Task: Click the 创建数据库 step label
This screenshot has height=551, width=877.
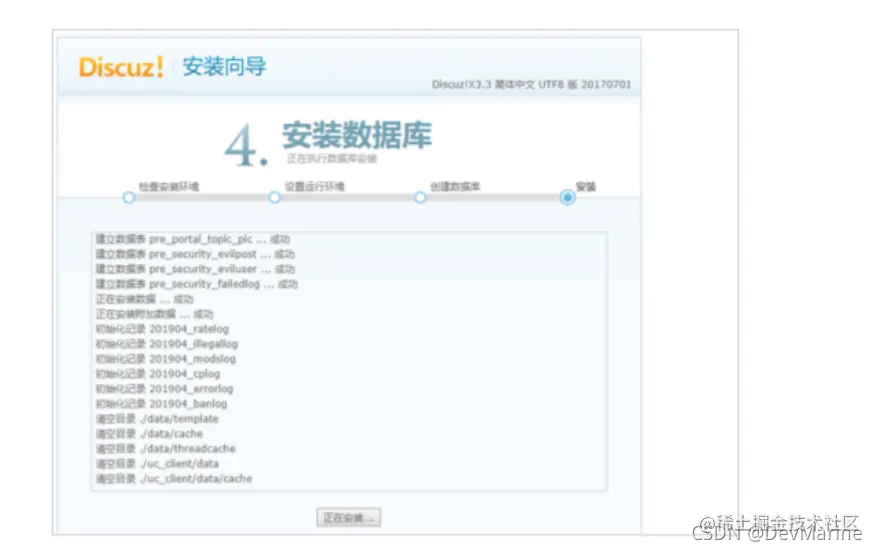Action: click(455, 187)
